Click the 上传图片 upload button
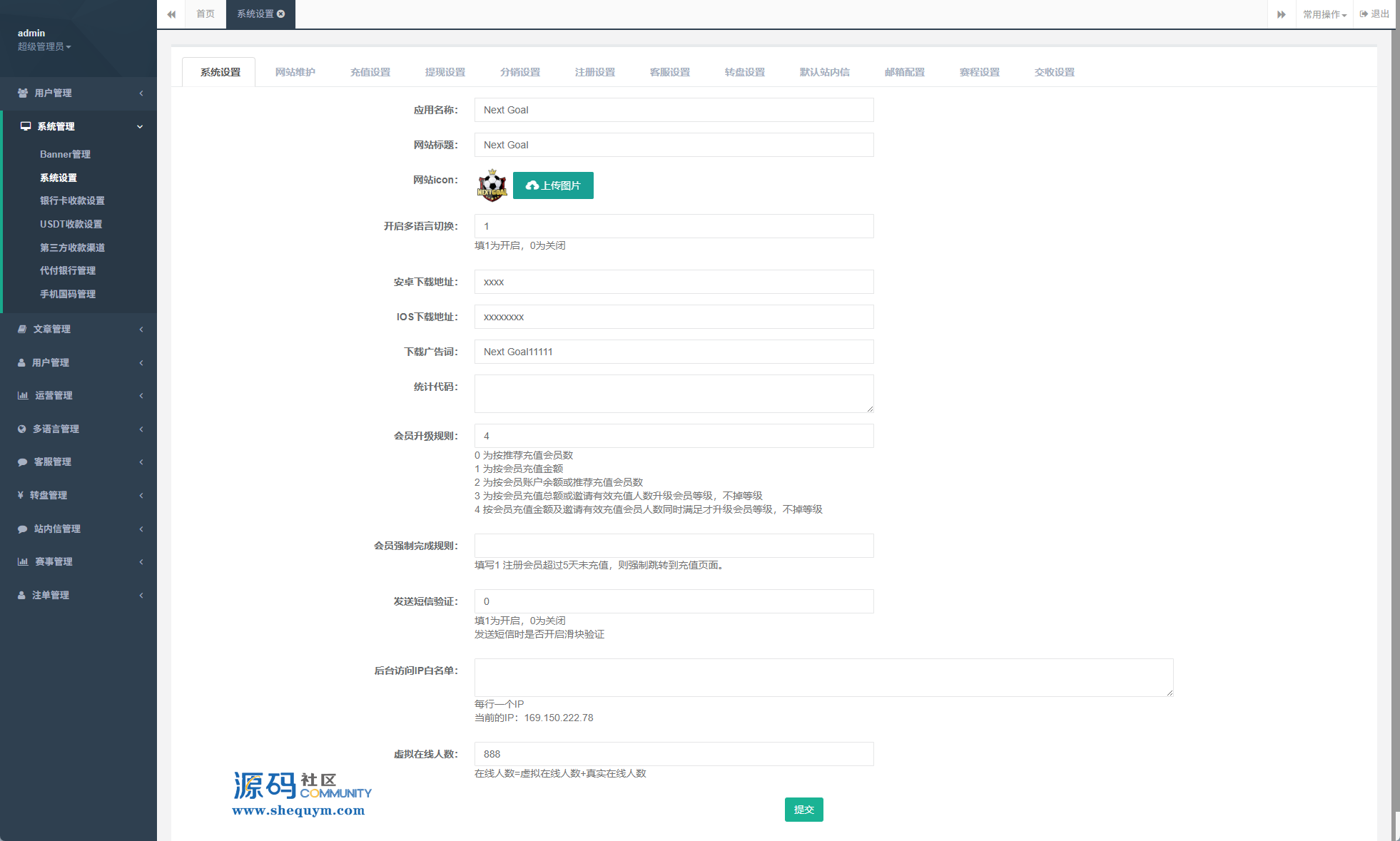 coord(553,185)
